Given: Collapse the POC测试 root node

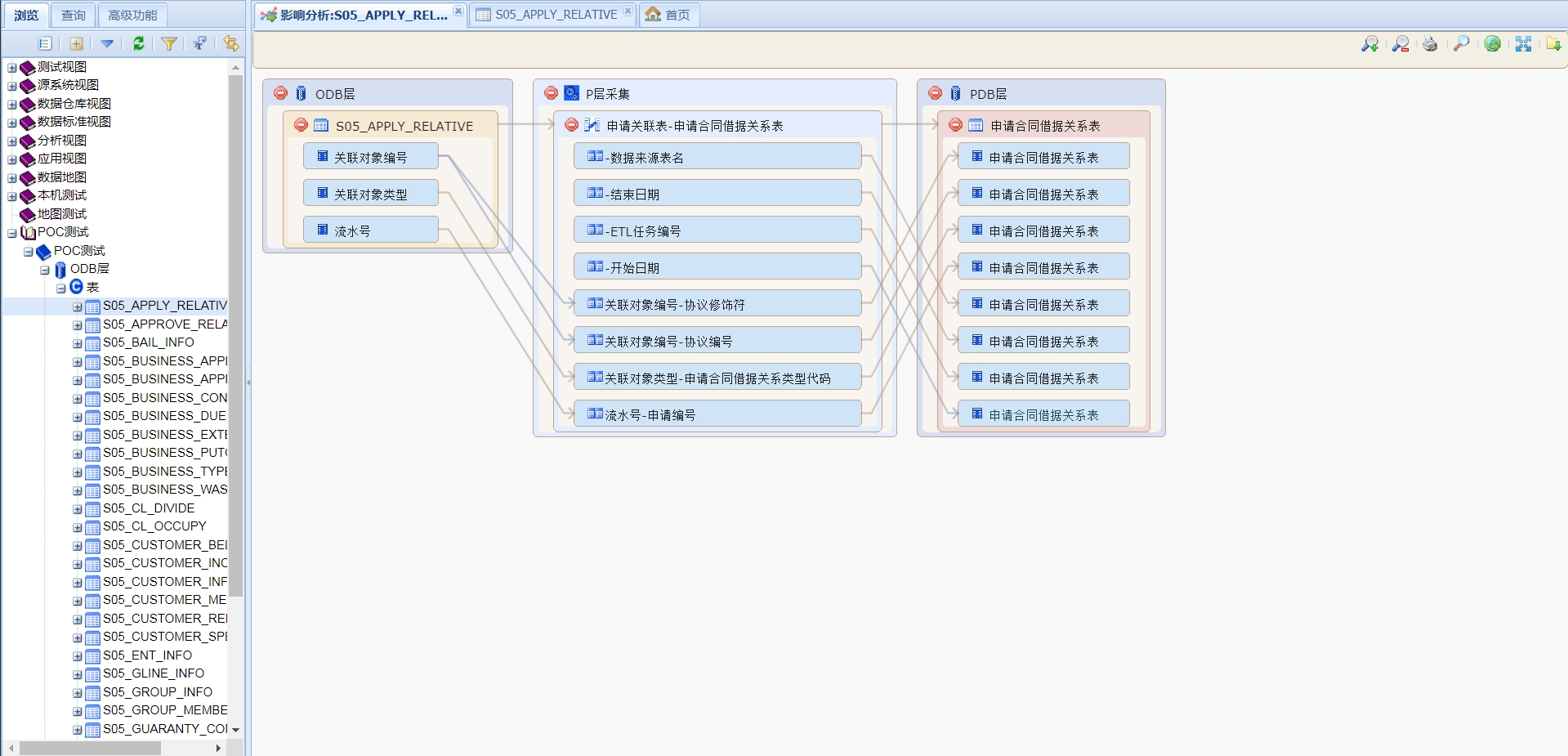Looking at the screenshot, I should pyautogui.click(x=12, y=233).
